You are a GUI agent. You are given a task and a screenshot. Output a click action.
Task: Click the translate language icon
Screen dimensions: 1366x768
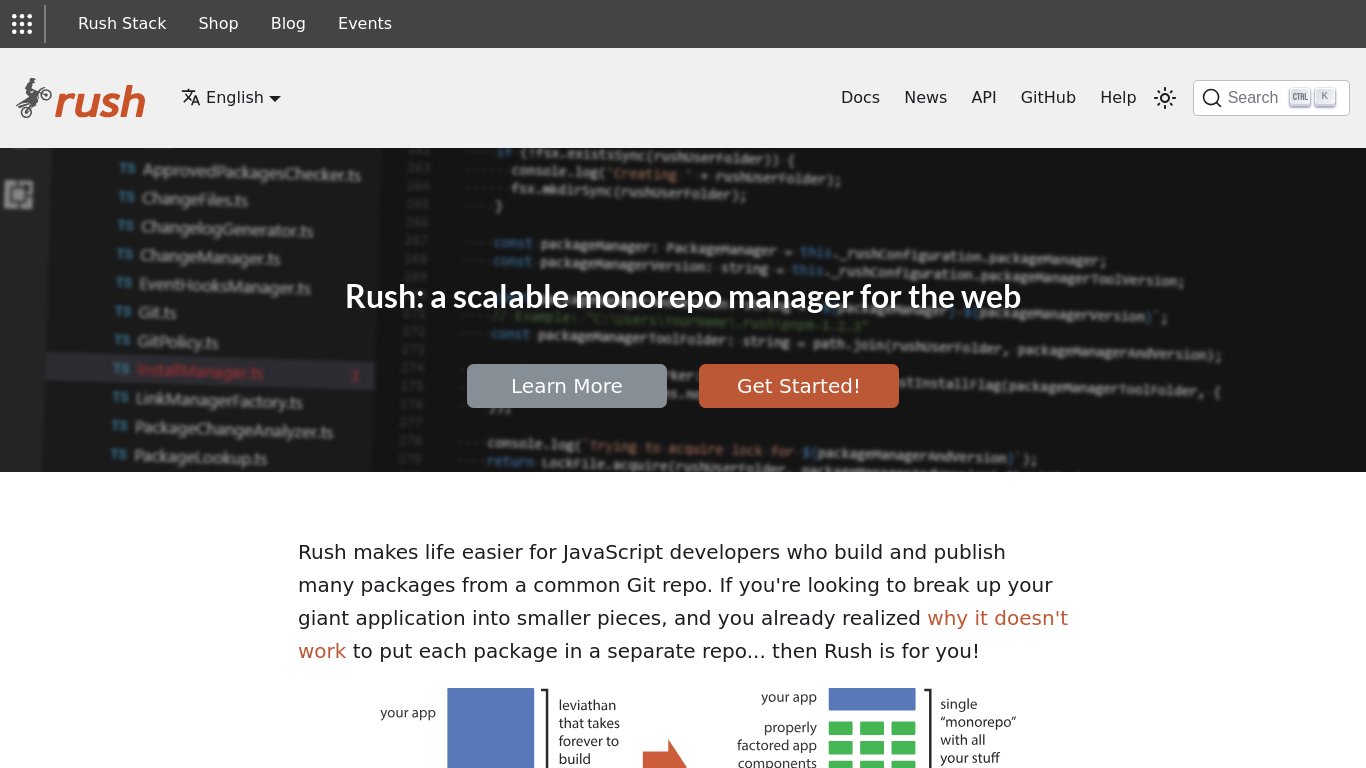click(x=191, y=97)
